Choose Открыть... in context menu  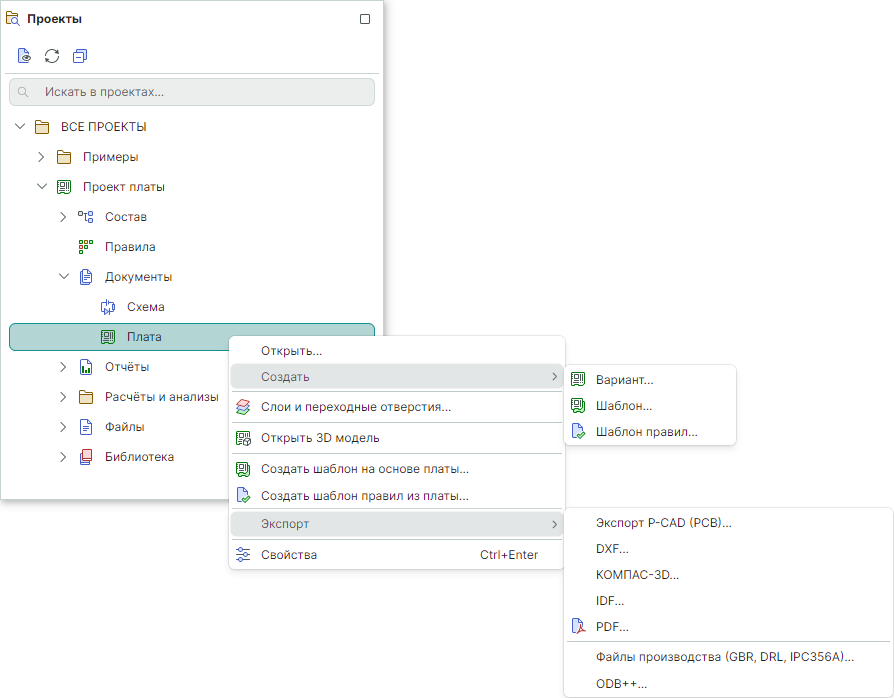pyautogui.click(x=291, y=351)
